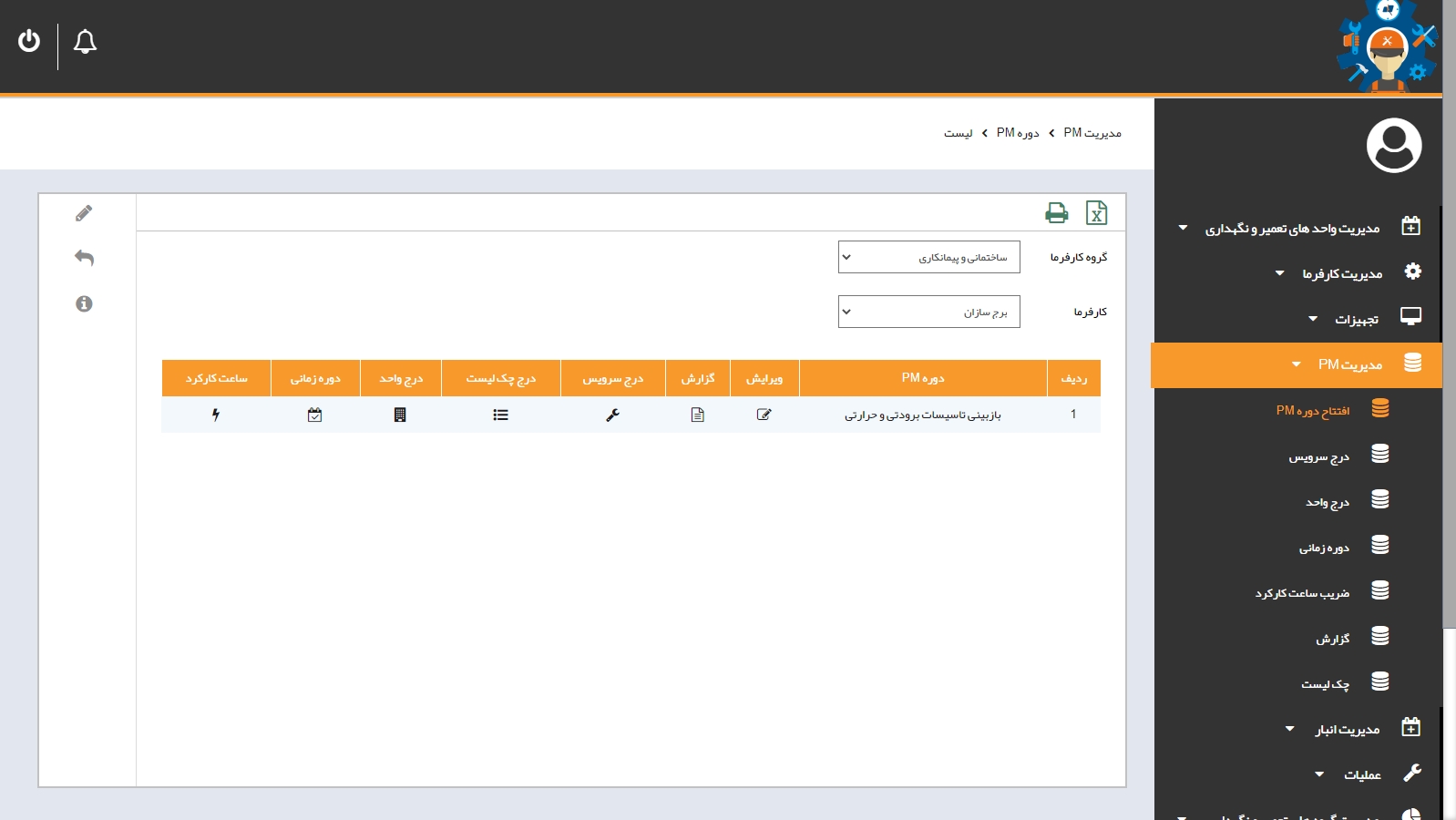Open the notifications bell
This screenshot has height=820, width=1456.
click(x=85, y=42)
